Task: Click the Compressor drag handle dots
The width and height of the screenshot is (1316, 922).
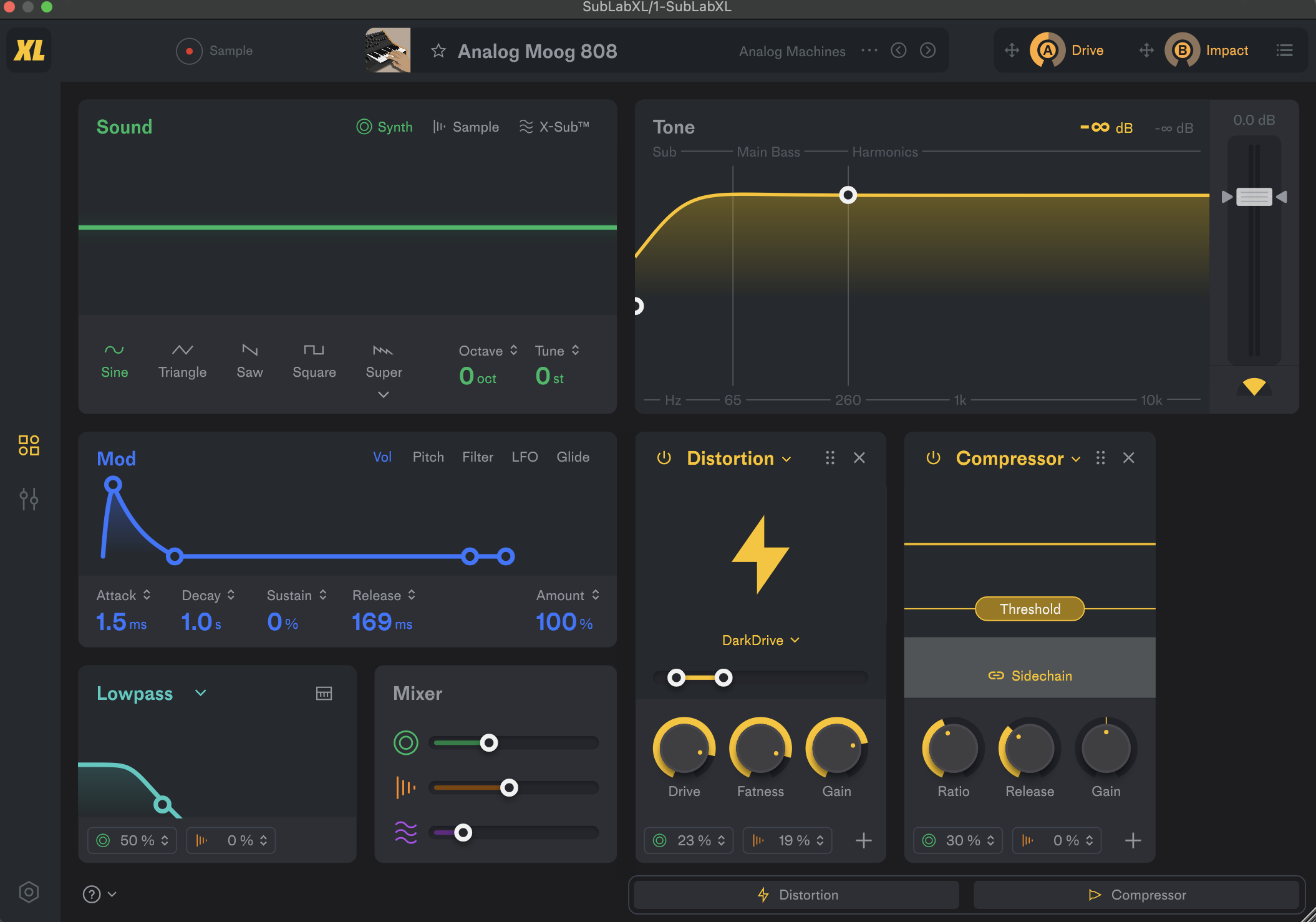Action: pos(1100,458)
